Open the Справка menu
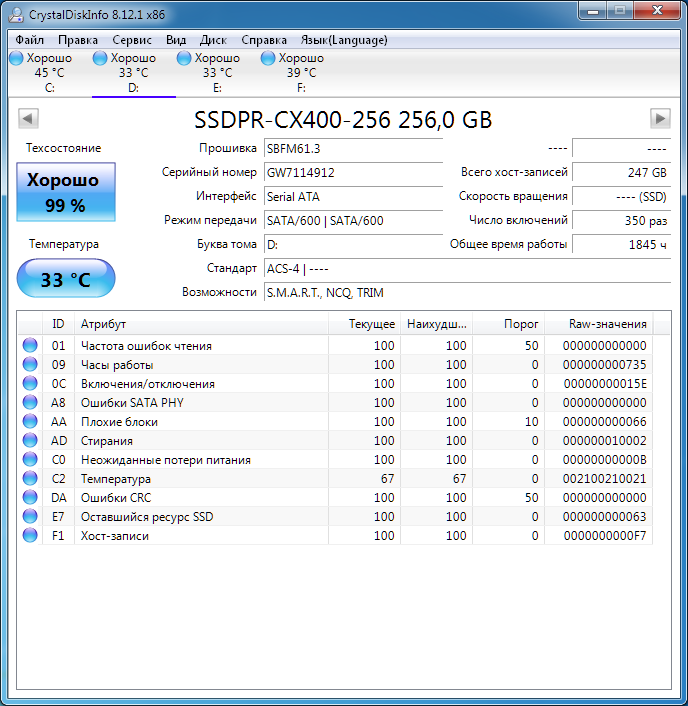This screenshot has height=706, width=688. (264, 40)
